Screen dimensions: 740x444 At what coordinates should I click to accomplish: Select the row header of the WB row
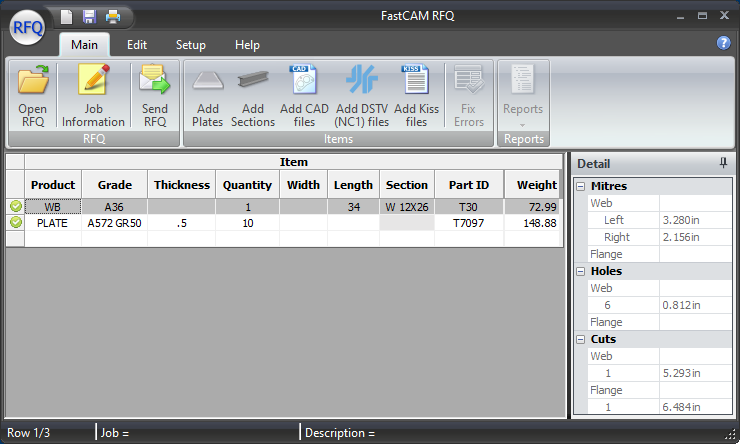pyautogui.click(x=15, y=207)
